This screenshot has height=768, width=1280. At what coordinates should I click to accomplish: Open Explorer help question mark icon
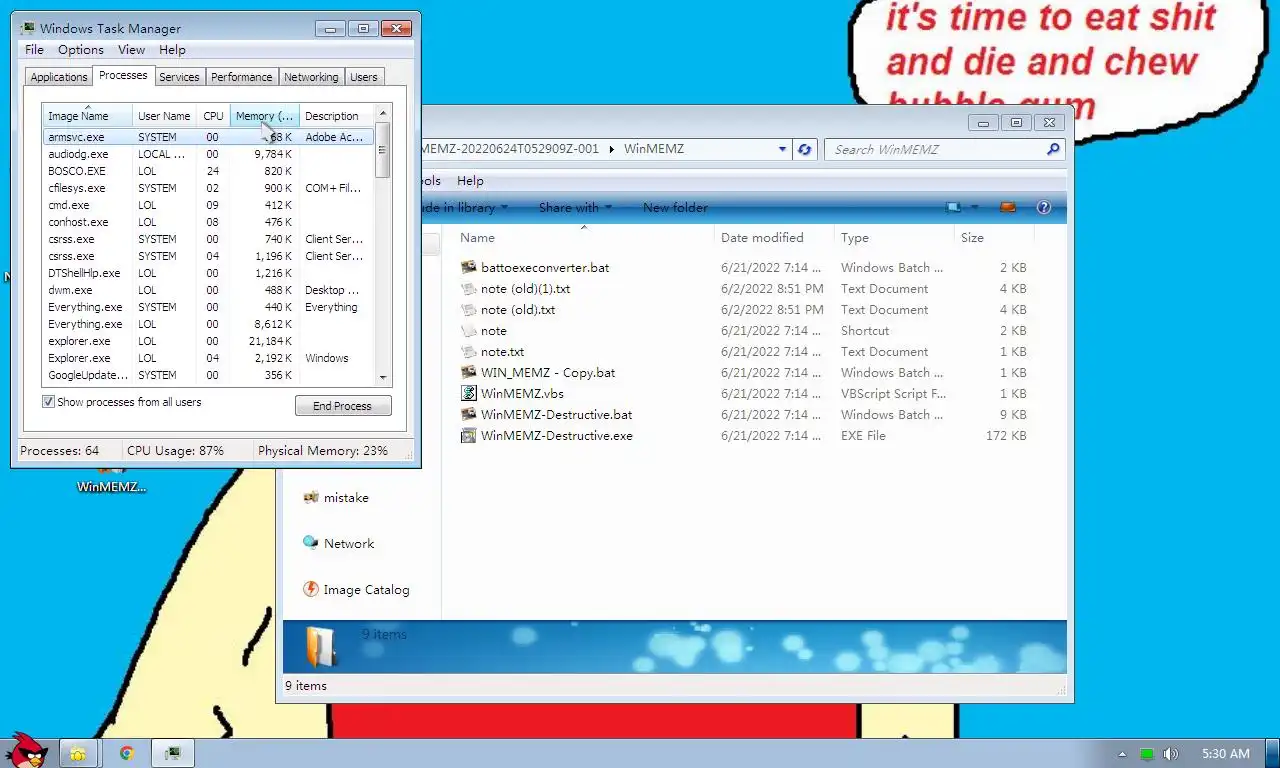point(1044,207)
